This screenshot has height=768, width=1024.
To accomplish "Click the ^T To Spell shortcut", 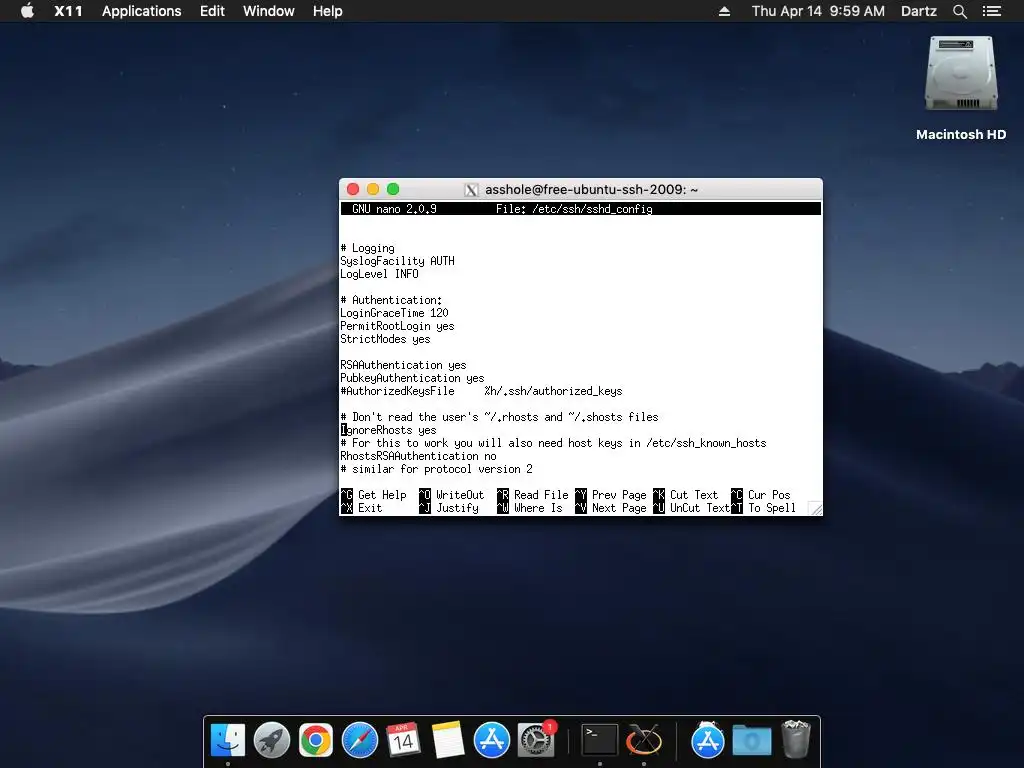I will click(x=763, y=509).
